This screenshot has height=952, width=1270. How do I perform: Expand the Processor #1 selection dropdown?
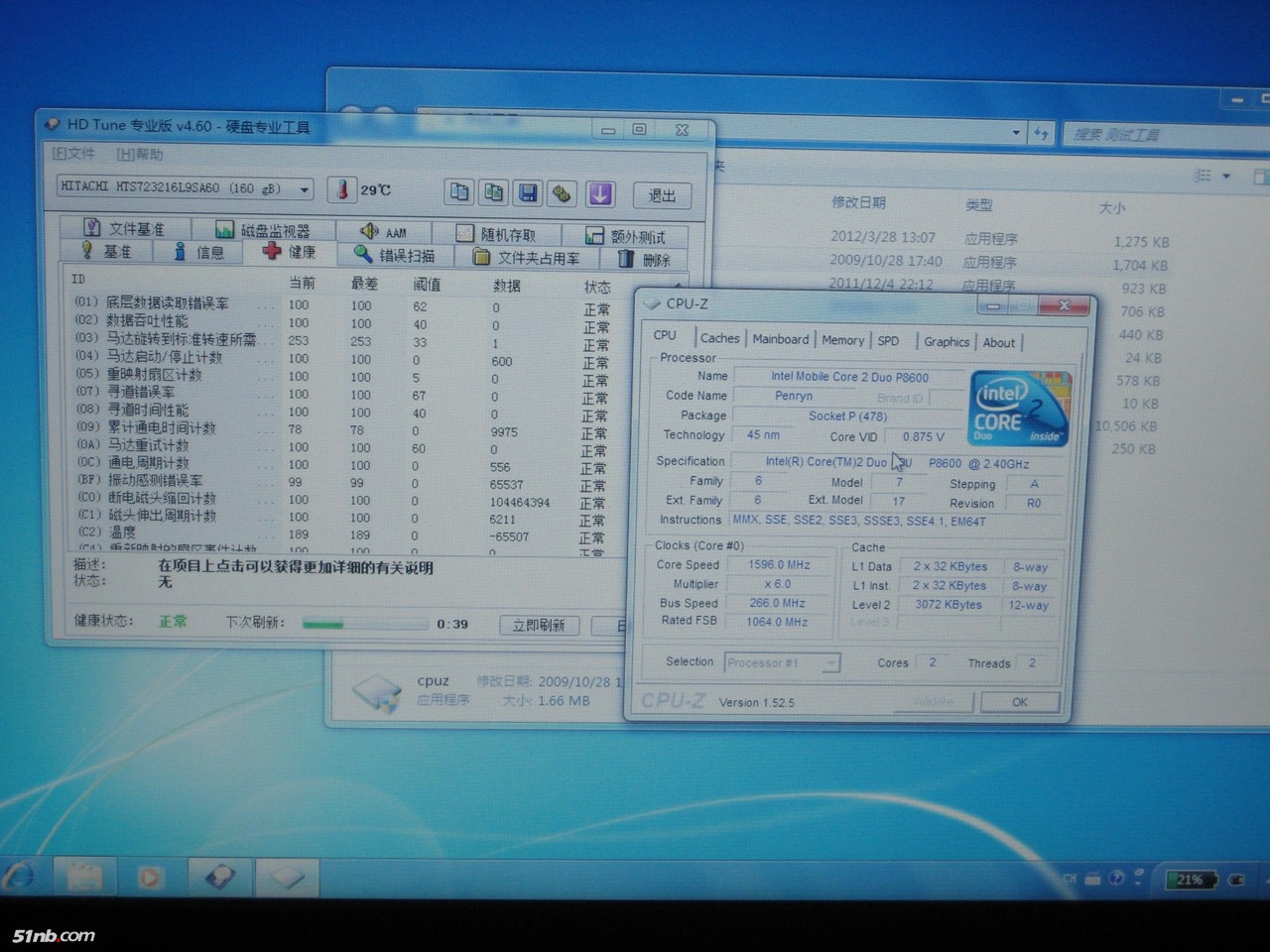831,662
